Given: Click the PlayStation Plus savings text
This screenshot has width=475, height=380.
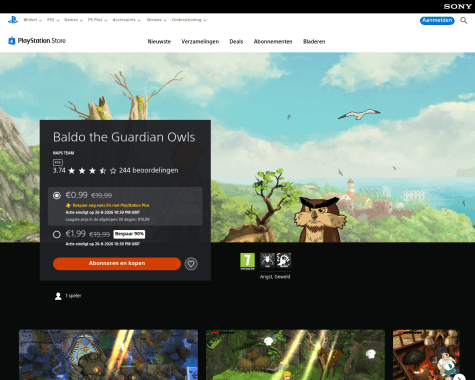Looking at the screenshot, I should [111, 205].
